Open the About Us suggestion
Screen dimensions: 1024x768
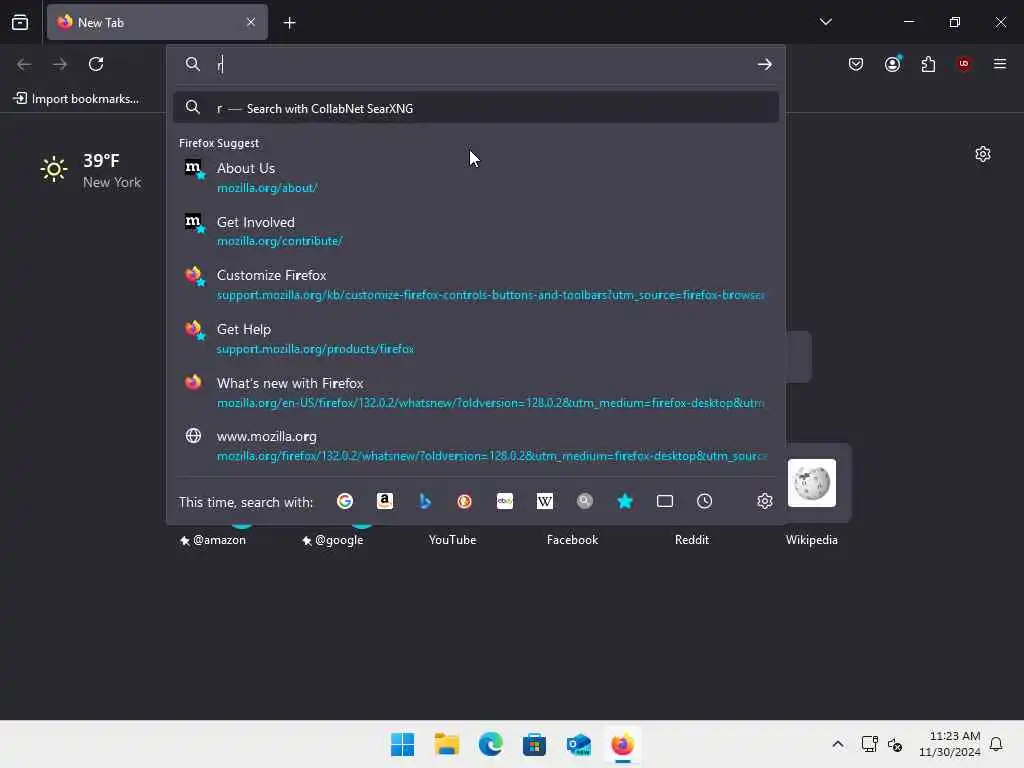tap(475, 177)
